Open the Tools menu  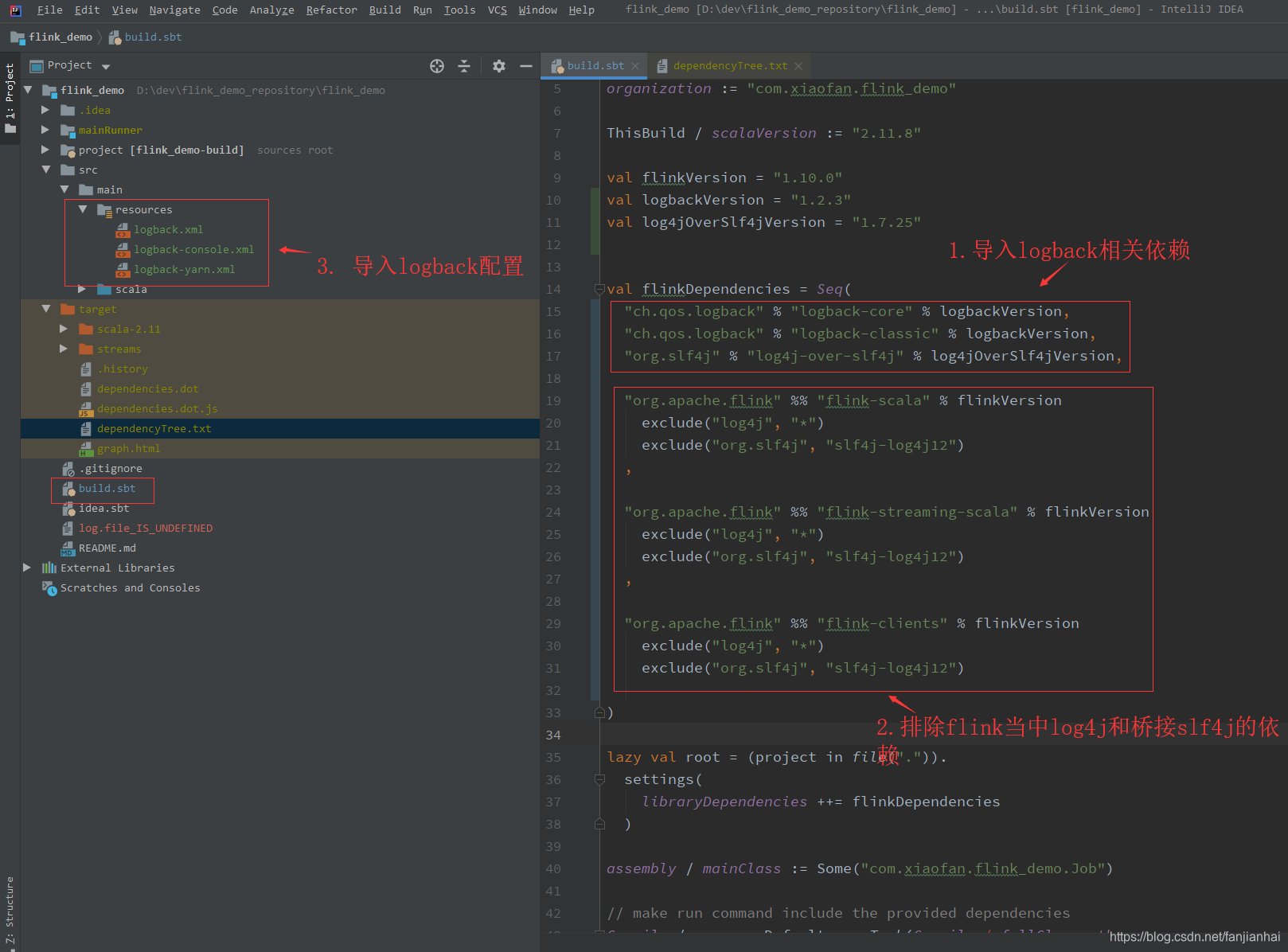(459, 10)
